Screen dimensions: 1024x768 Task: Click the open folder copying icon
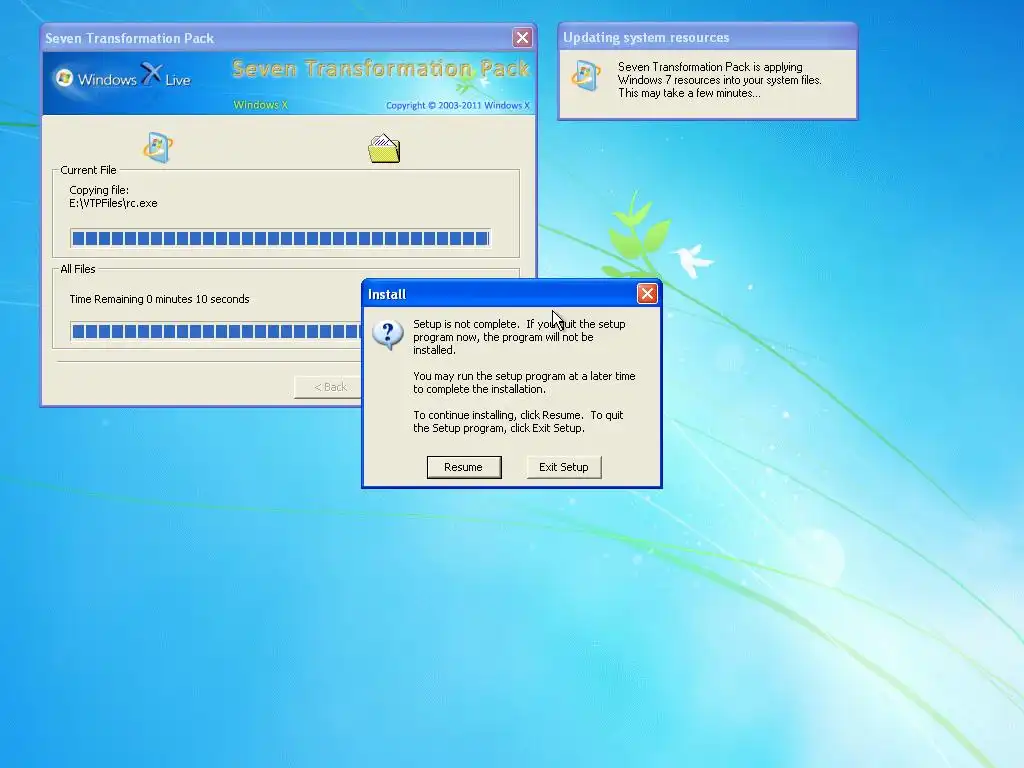[384, 148]
